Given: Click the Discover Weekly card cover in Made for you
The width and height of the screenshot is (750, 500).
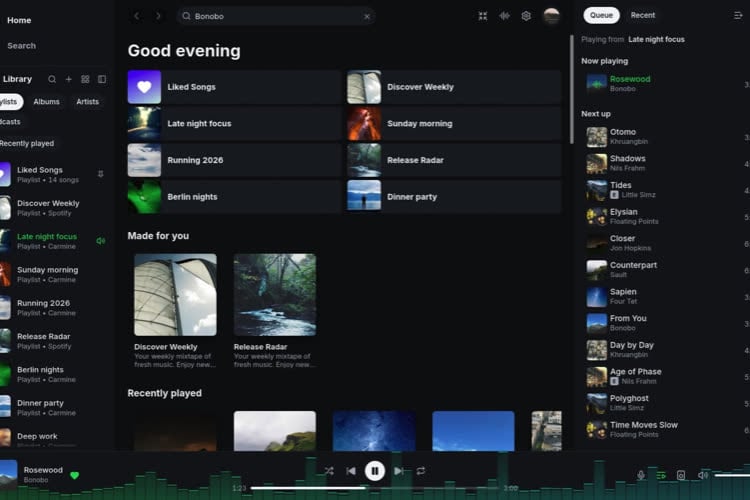Looking at the screenshot, I should click(175, 295).
